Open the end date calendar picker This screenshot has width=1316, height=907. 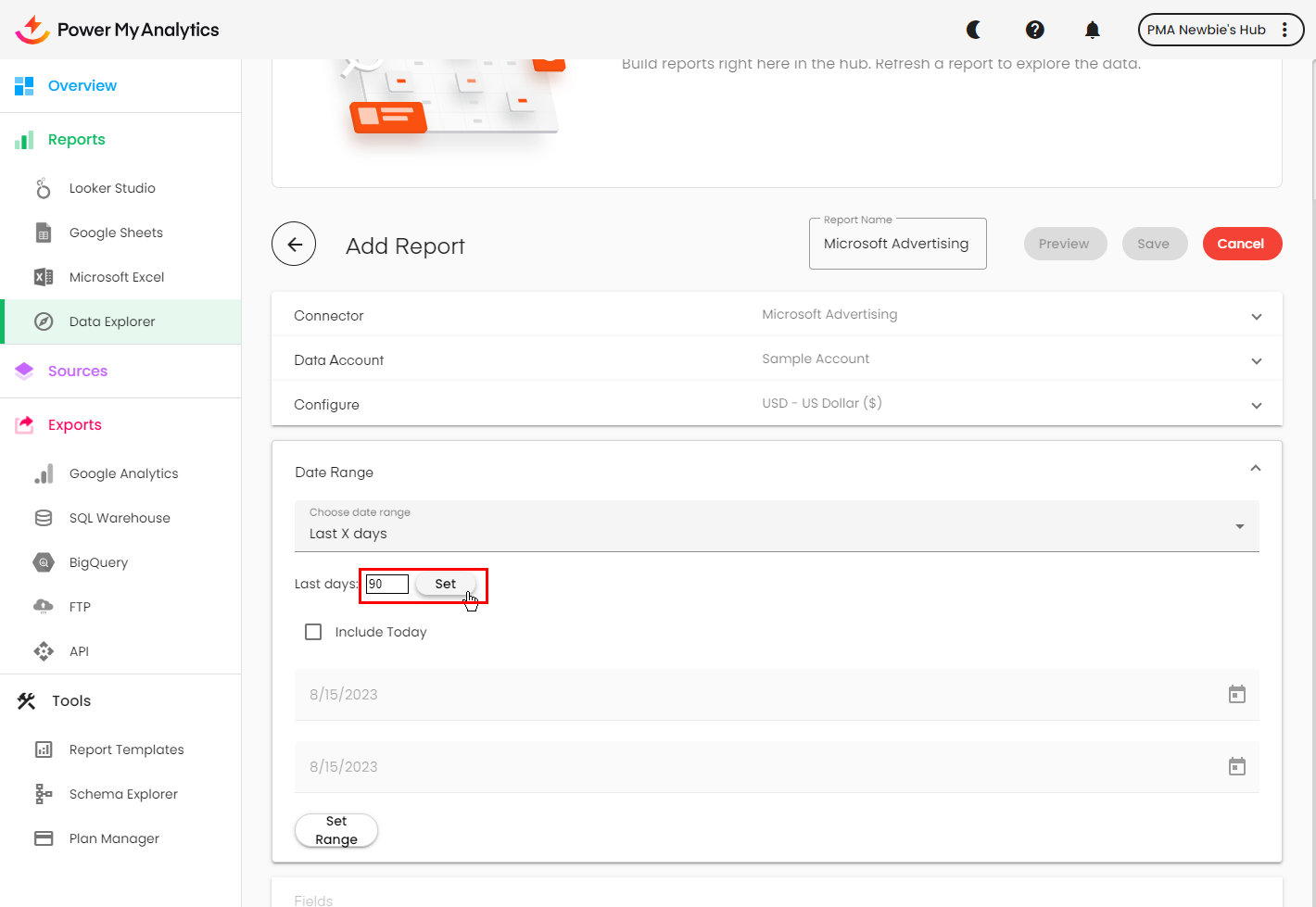tap(1236, 767)
